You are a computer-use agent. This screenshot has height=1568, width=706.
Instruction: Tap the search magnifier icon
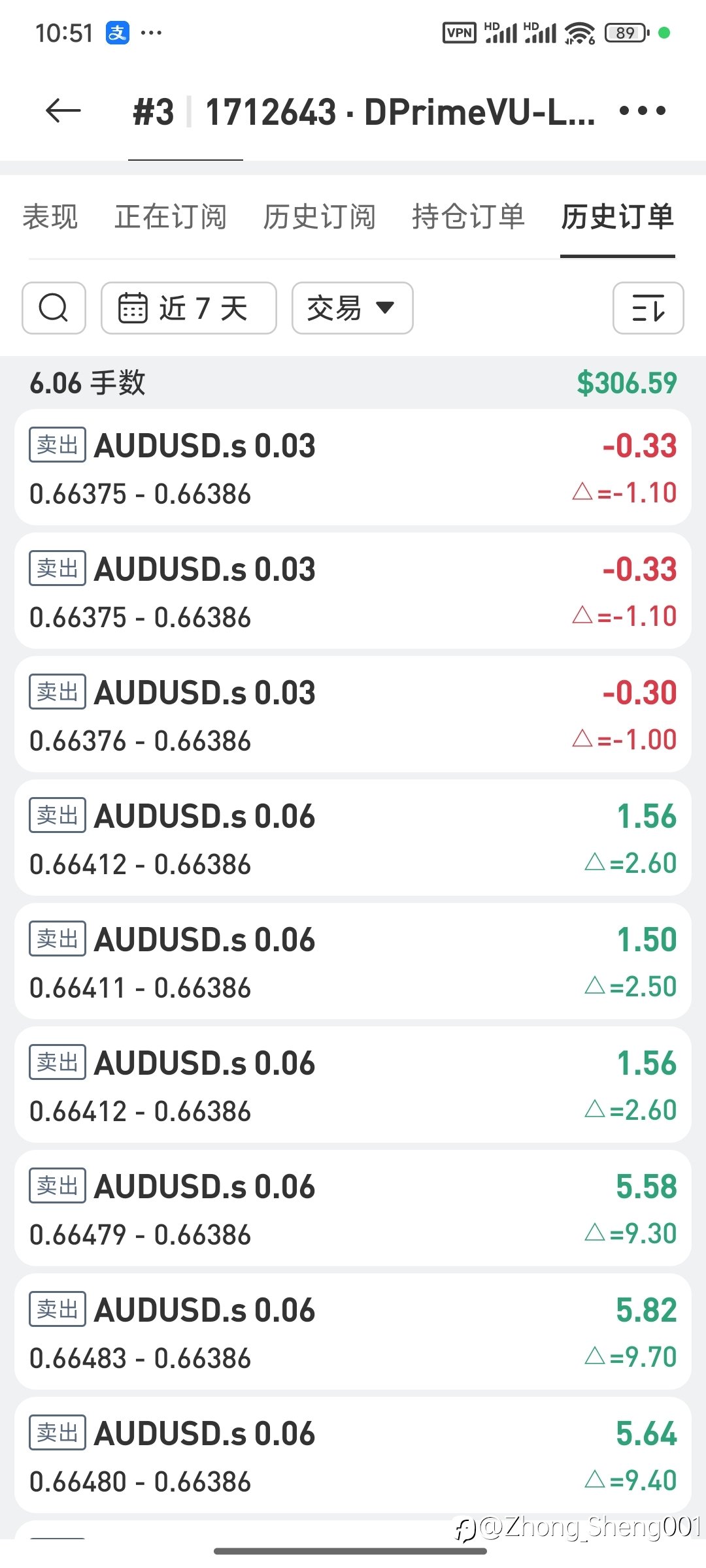54,308
